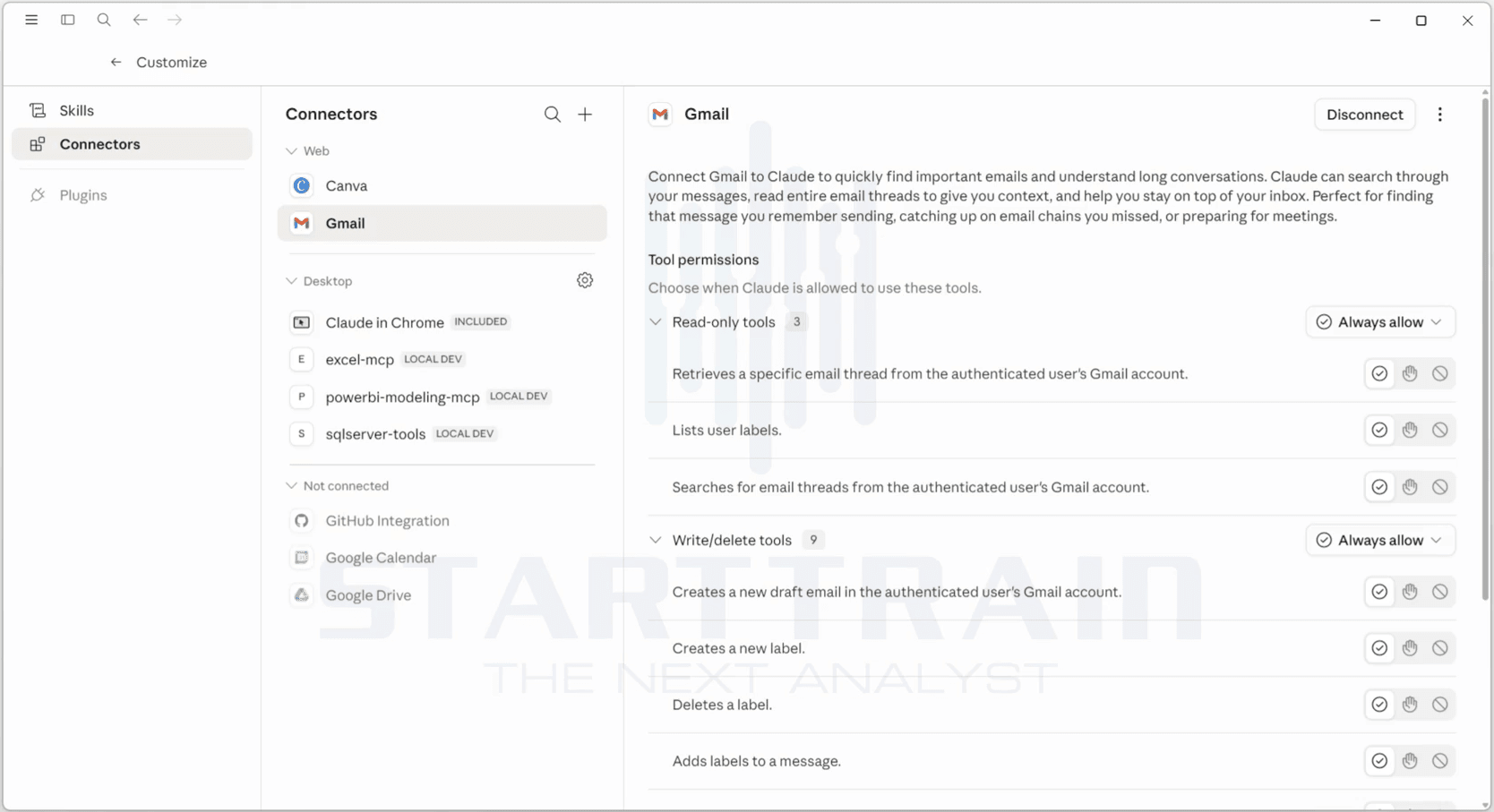Set 'Adds labels to a message' to needs approval
Viewport: 1494px width, 812px height.
1410,761
